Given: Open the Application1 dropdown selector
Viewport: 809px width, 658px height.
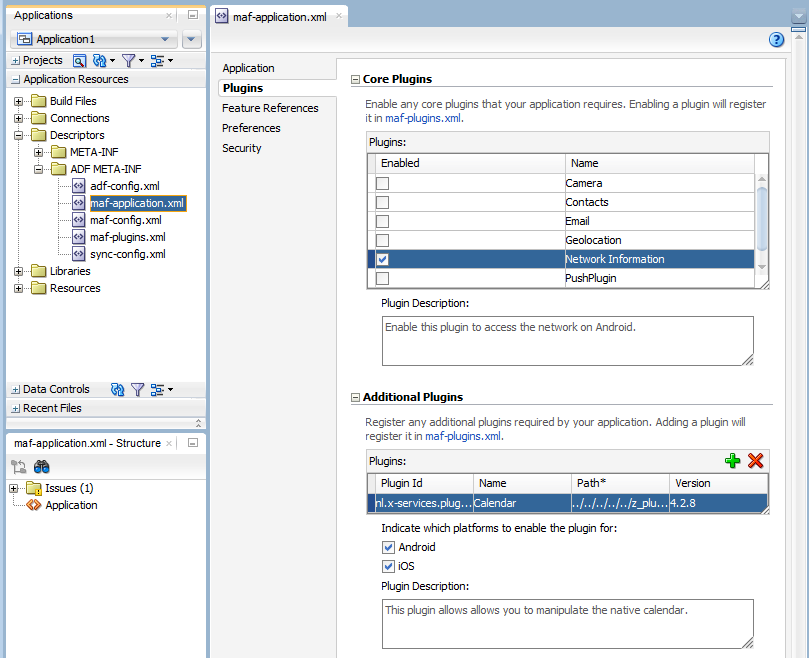Looking at the screenshot, I should click(x=94, y=39).
